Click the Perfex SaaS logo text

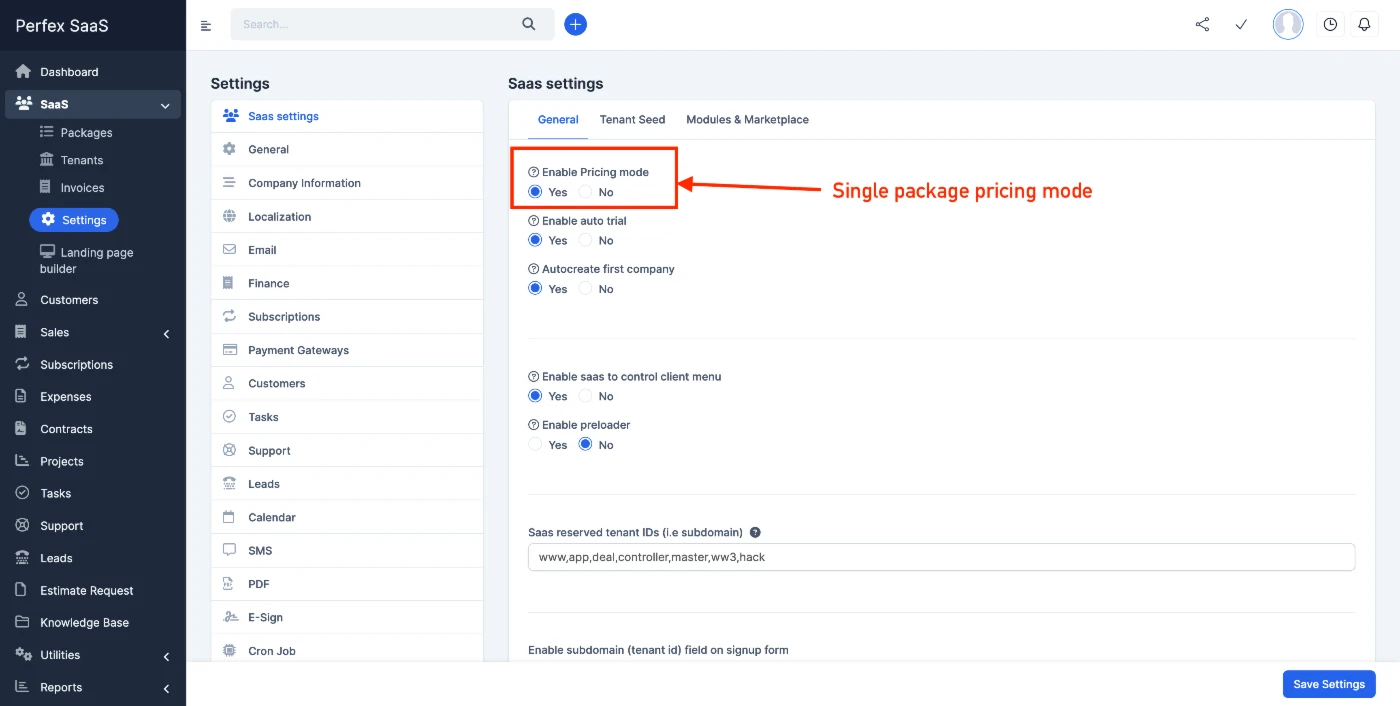coord(62,26)
